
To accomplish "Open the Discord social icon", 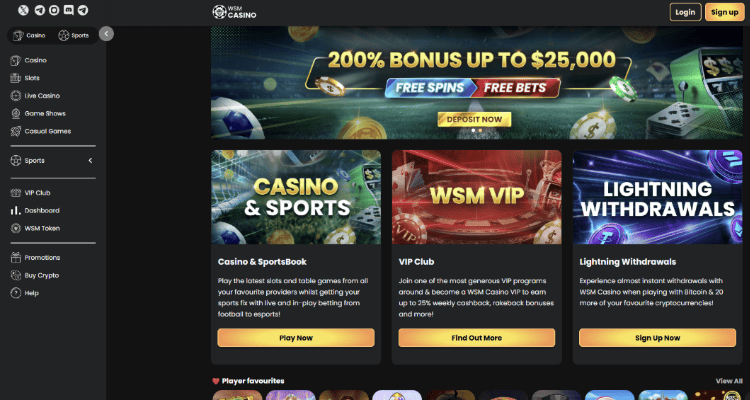I will point(69,10).
